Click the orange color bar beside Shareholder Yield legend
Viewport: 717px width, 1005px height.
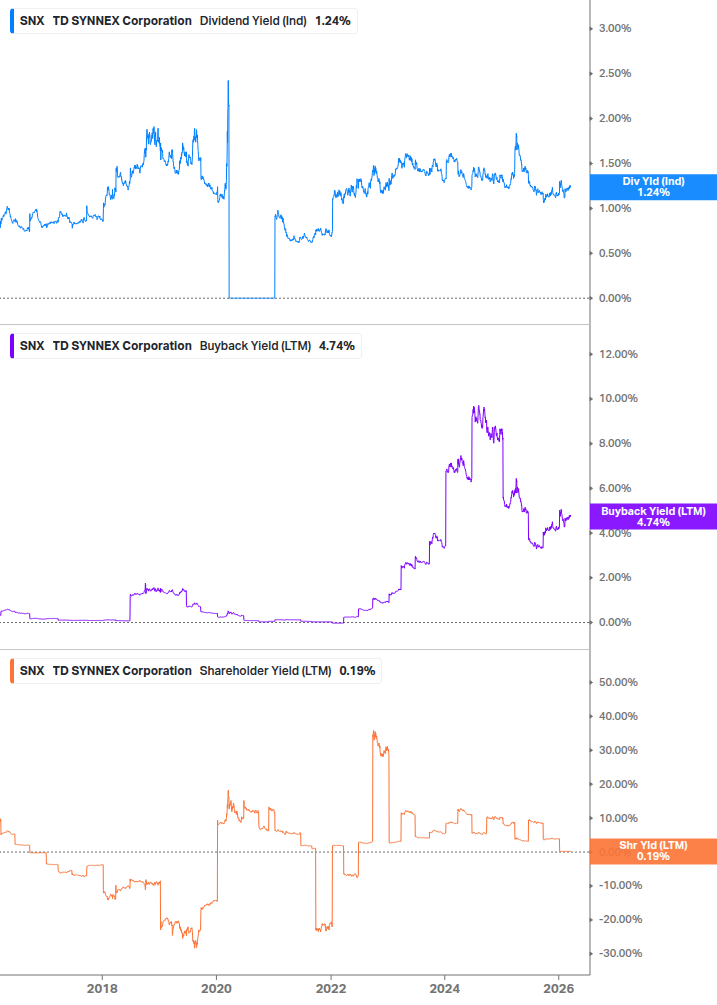pos(12,671)
